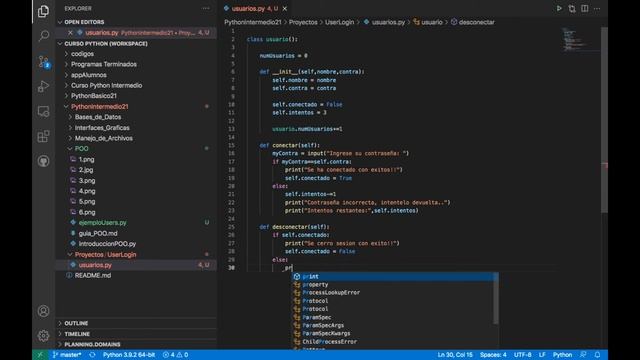This screenshot has height=360, width=640.
Task: Go to line via Ln 30, Col 15
Action: pyautogui.click(x=455, y=355)
